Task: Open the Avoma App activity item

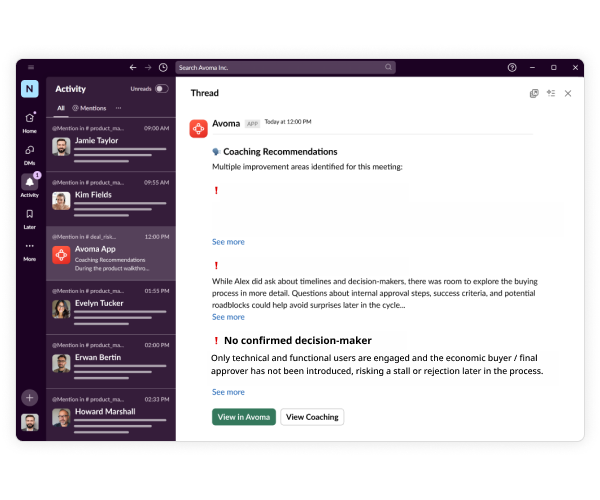Action: coord(111,253)
